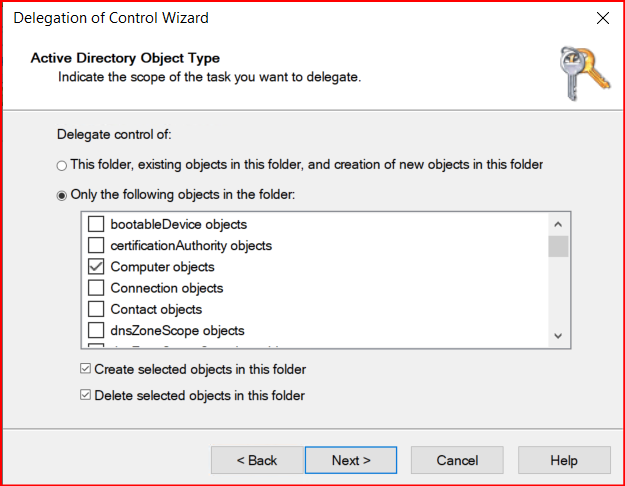The image size is (625, 486).
Task: Cancel the delegation wizard
Action: pos(457,460)
